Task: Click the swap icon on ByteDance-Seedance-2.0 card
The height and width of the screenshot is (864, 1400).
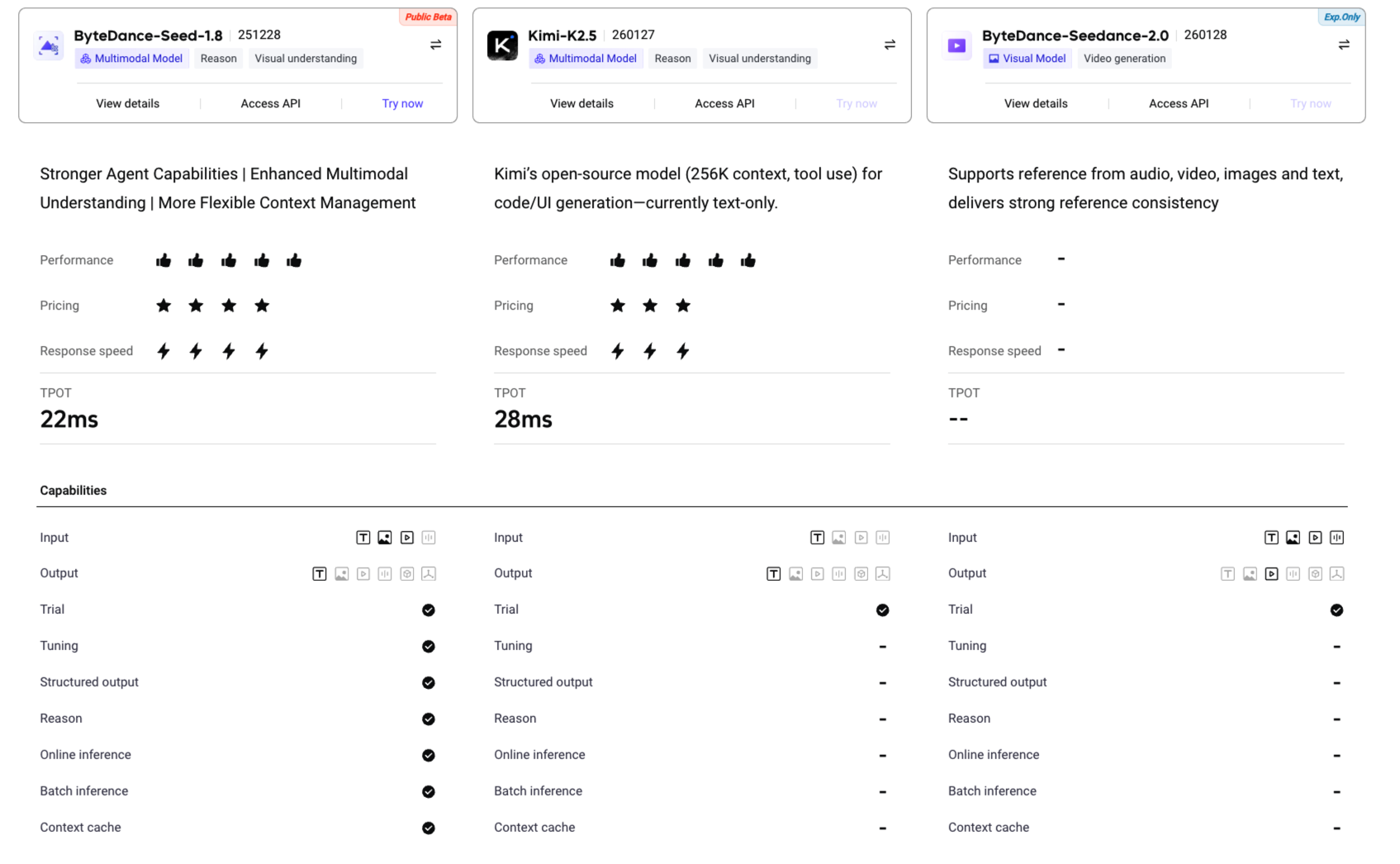Action: tap(1344, 45)
